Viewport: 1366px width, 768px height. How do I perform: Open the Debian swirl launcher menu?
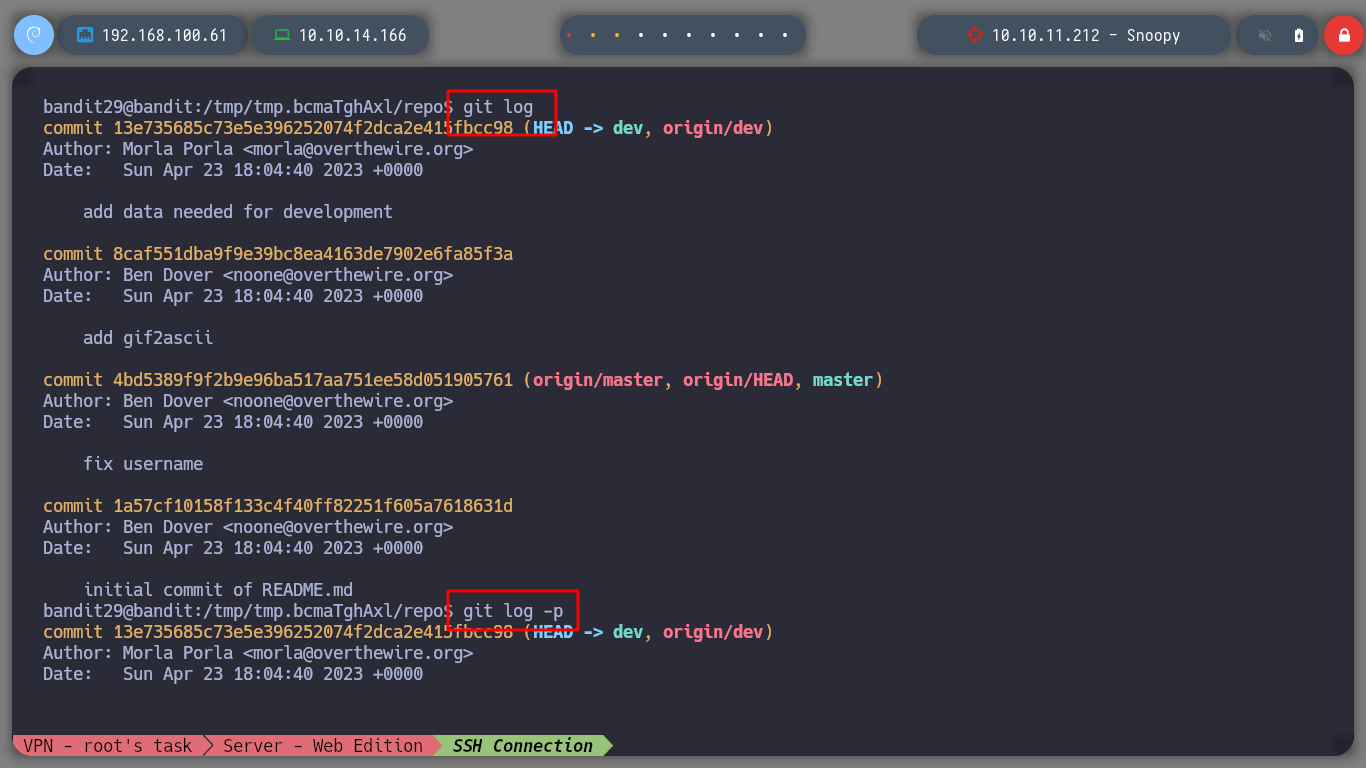33,35
